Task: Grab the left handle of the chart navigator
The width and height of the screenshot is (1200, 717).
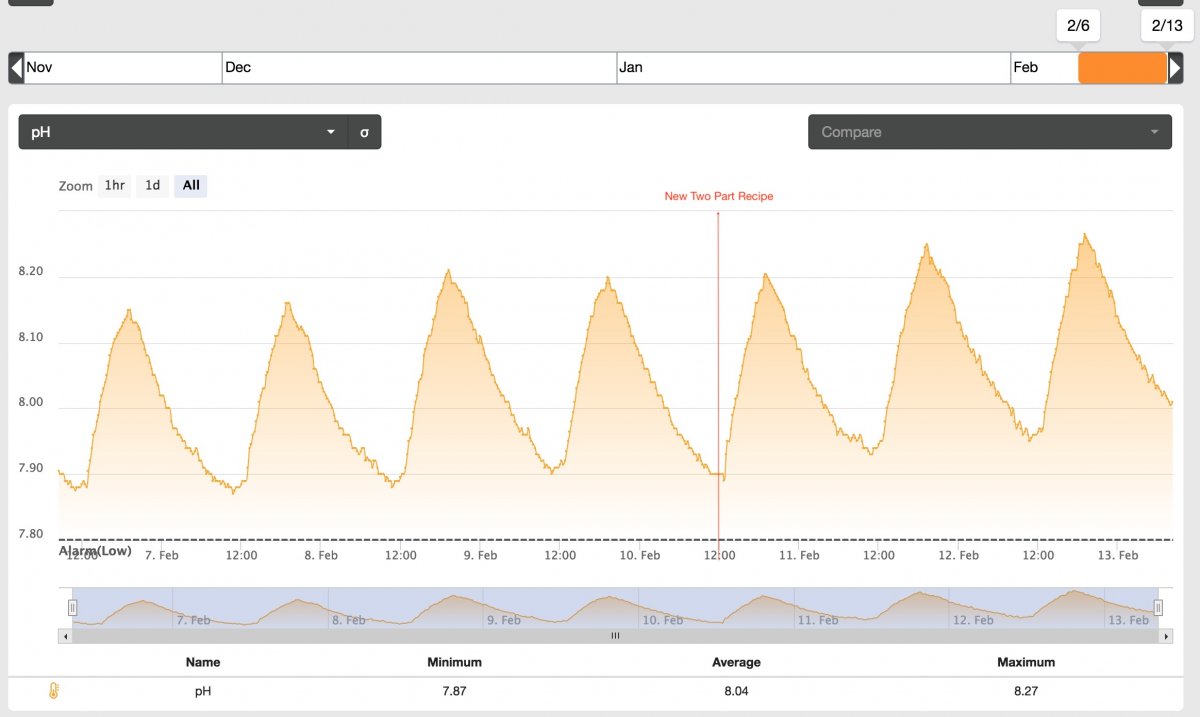Action: click(x=72, y=607)
